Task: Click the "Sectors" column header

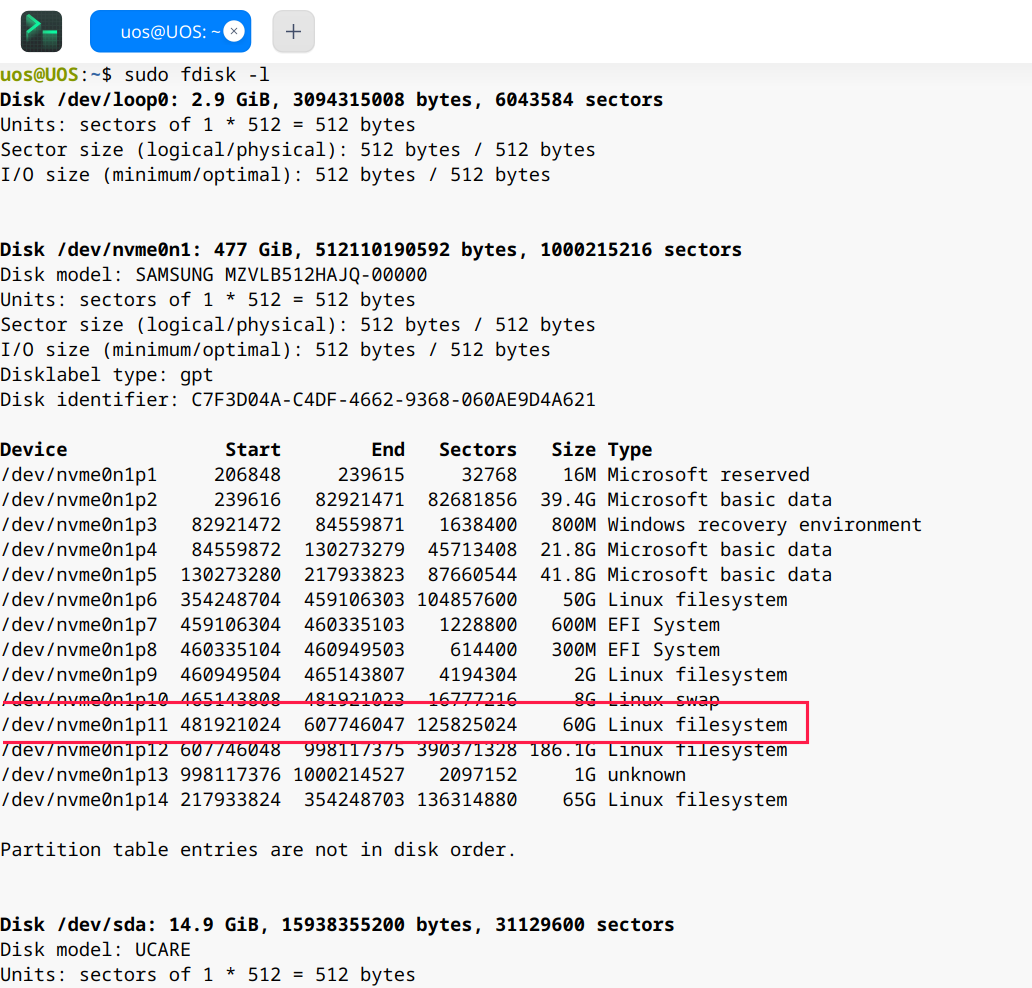Action: (x=478, y=450)
